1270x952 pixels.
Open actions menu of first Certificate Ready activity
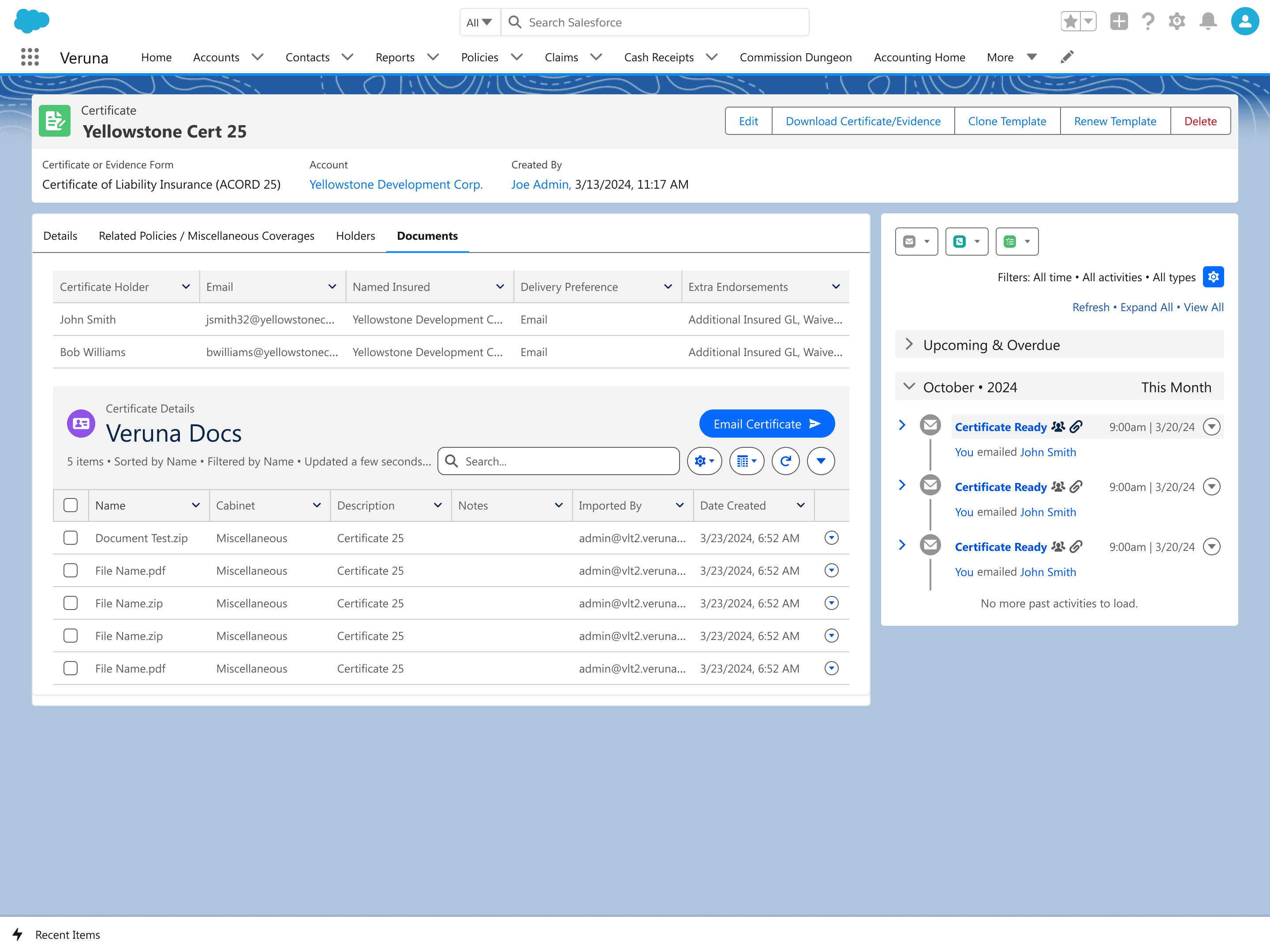(1211, 426)
